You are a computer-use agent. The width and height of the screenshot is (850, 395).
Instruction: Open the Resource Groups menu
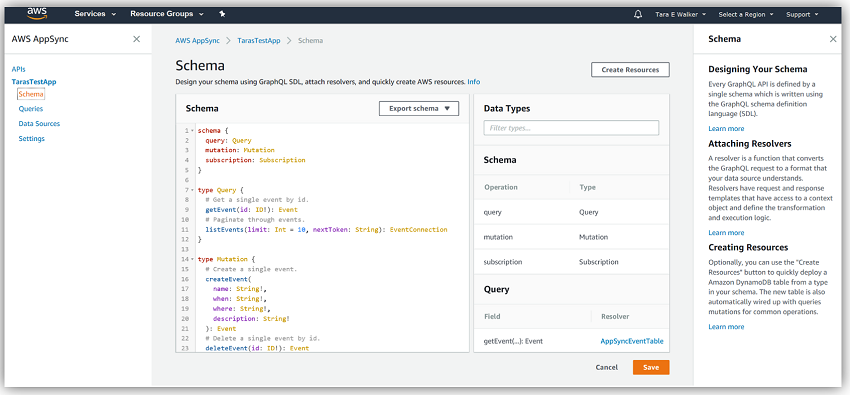pyautogui.click(x=167, y=14)
